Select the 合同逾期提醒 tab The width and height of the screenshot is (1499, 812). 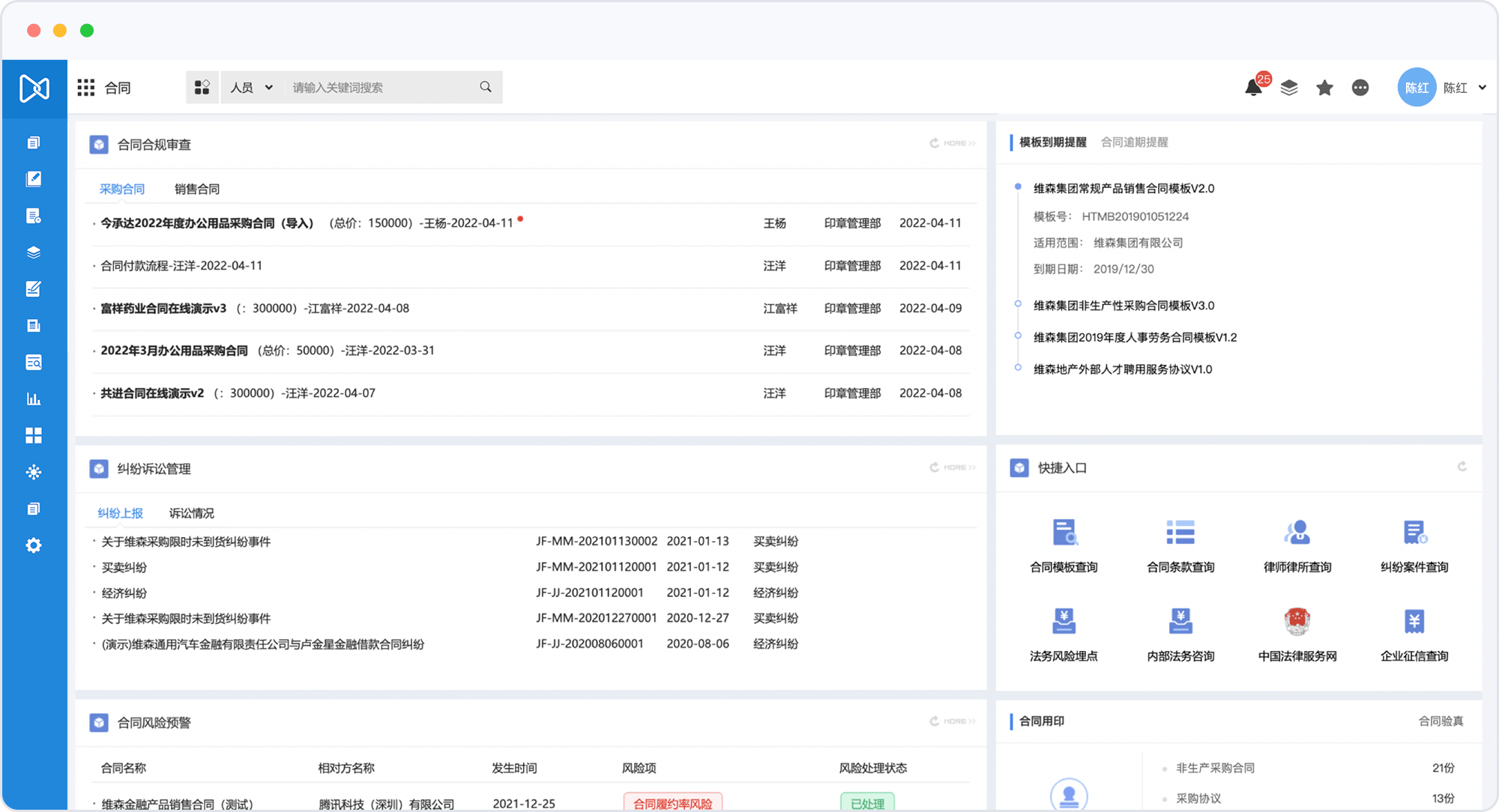tap(1134, 142)
